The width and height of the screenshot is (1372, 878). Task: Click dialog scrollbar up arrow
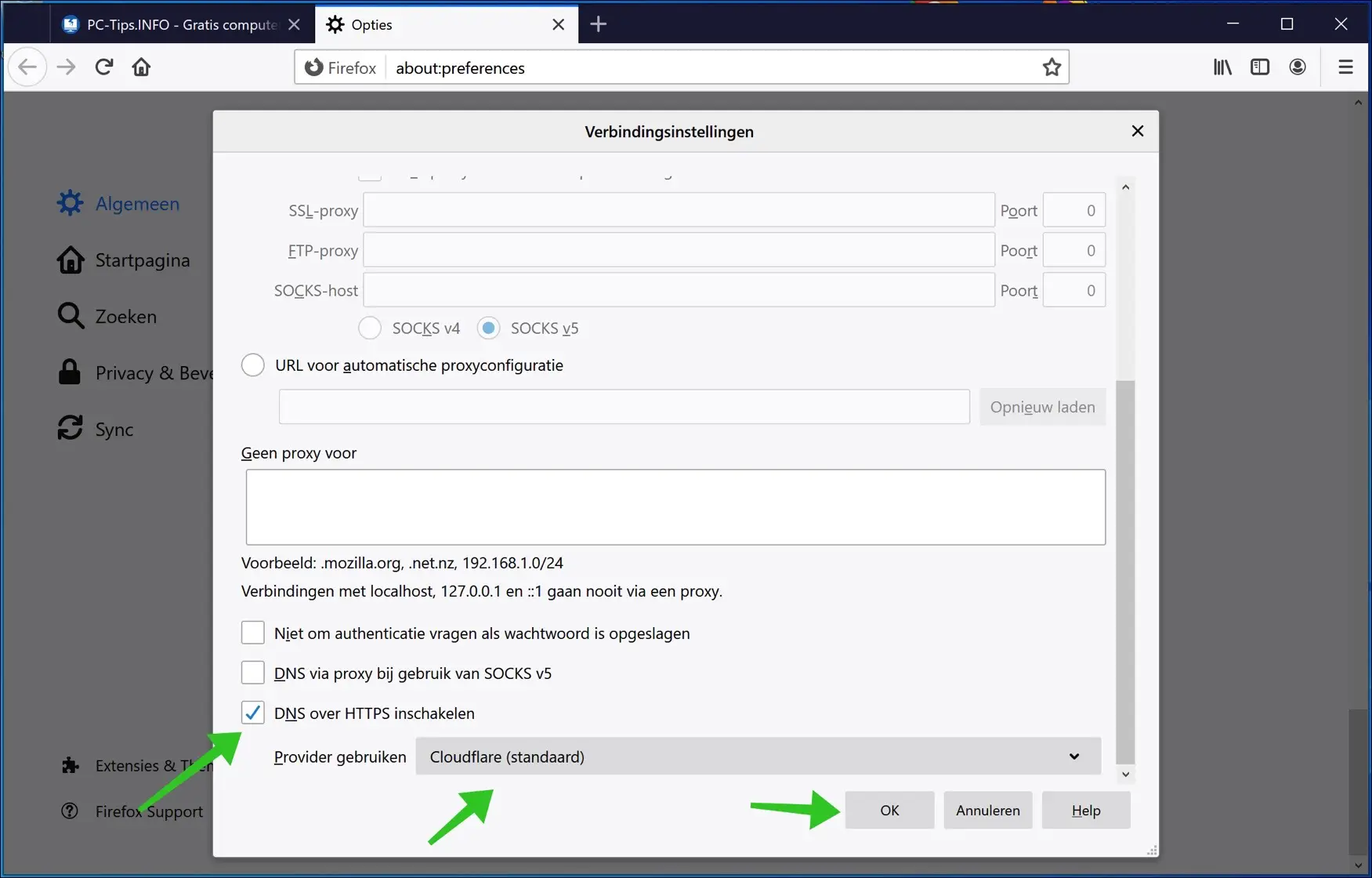1125,187
